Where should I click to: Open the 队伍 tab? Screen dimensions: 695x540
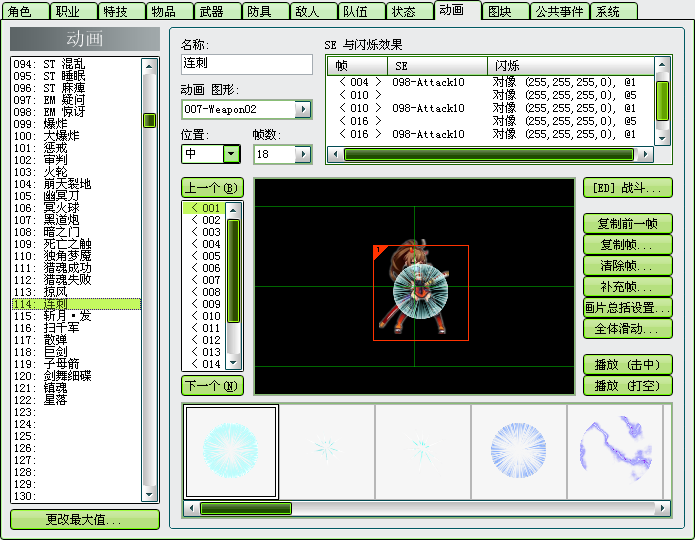pos(360,11)
